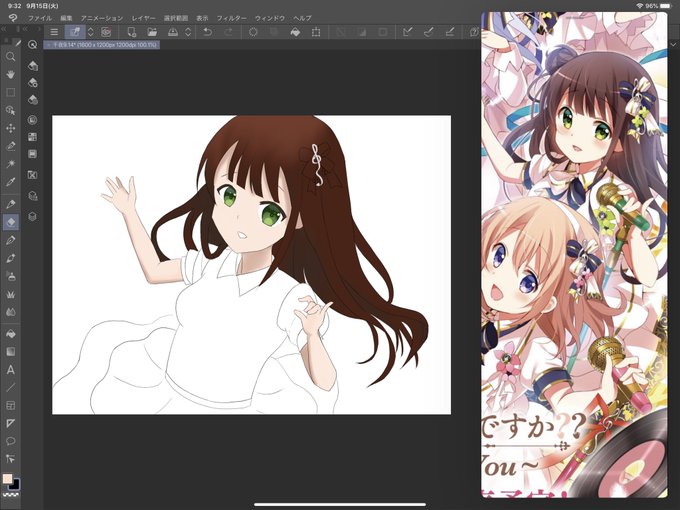Viewport: 680px width, 510px height.
Task: Click the Open folder icon
Action: [x=152, y=32]
